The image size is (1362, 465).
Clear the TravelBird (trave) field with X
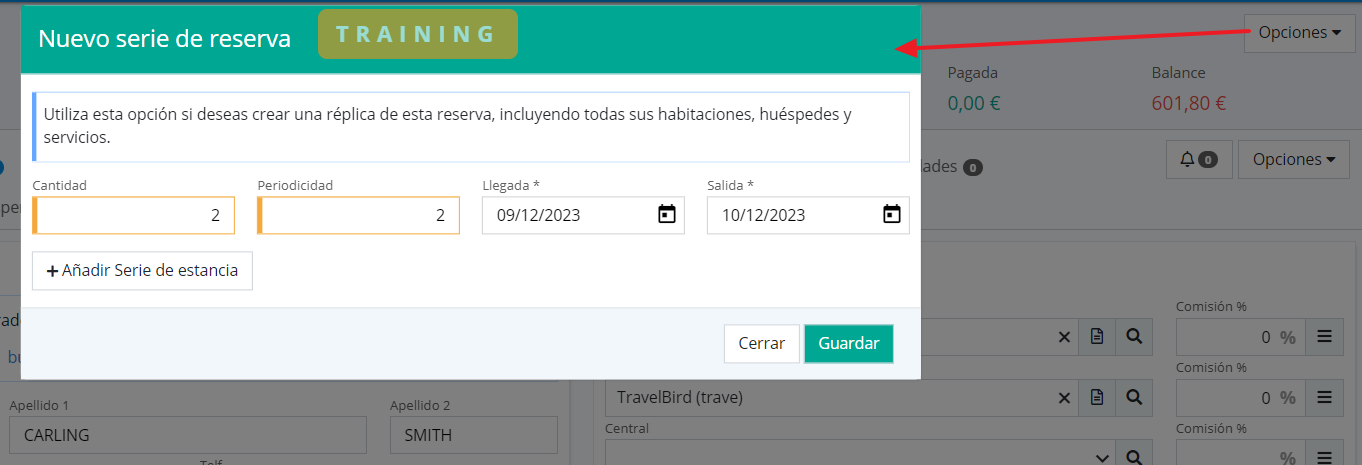[1064, 398]
